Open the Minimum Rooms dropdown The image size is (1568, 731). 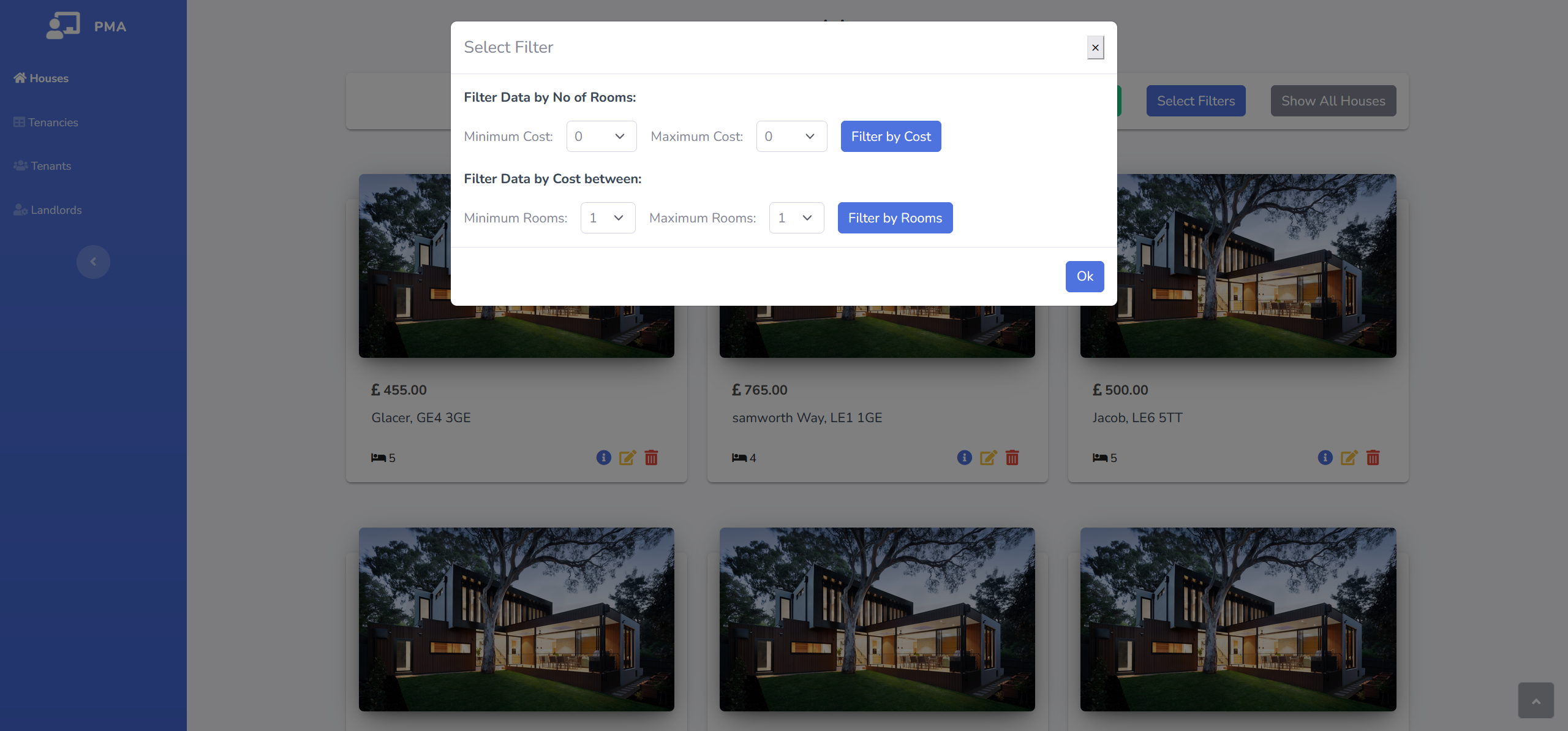(607, 218)
